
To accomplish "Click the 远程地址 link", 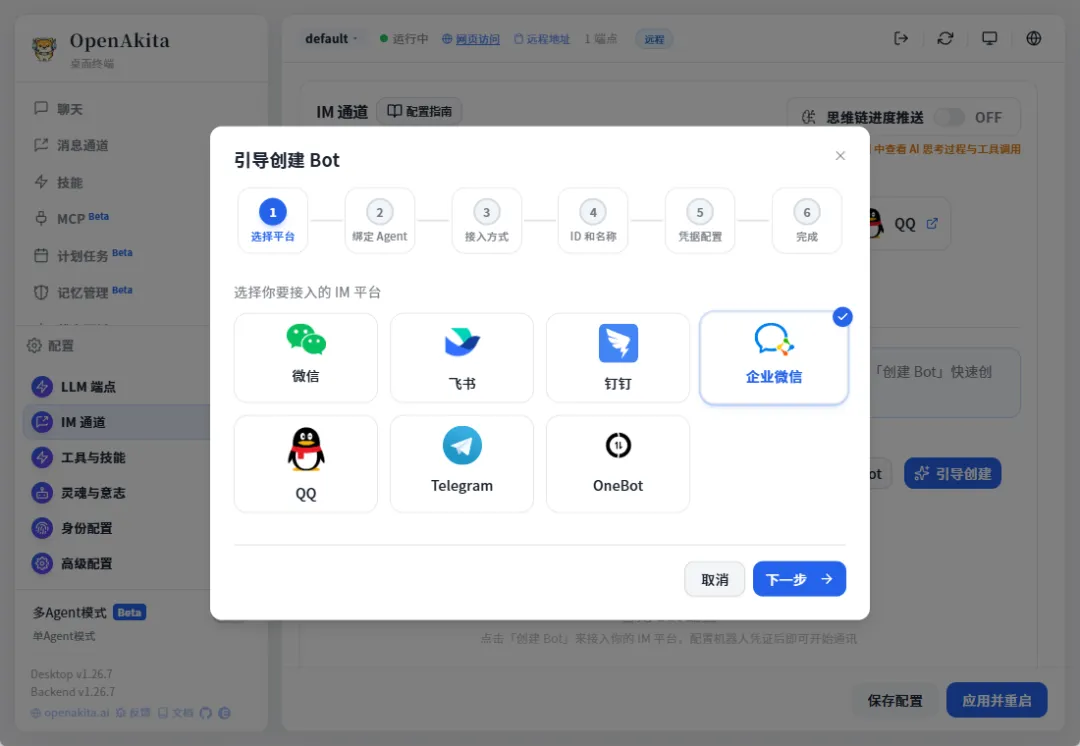I will click(542, 39).
